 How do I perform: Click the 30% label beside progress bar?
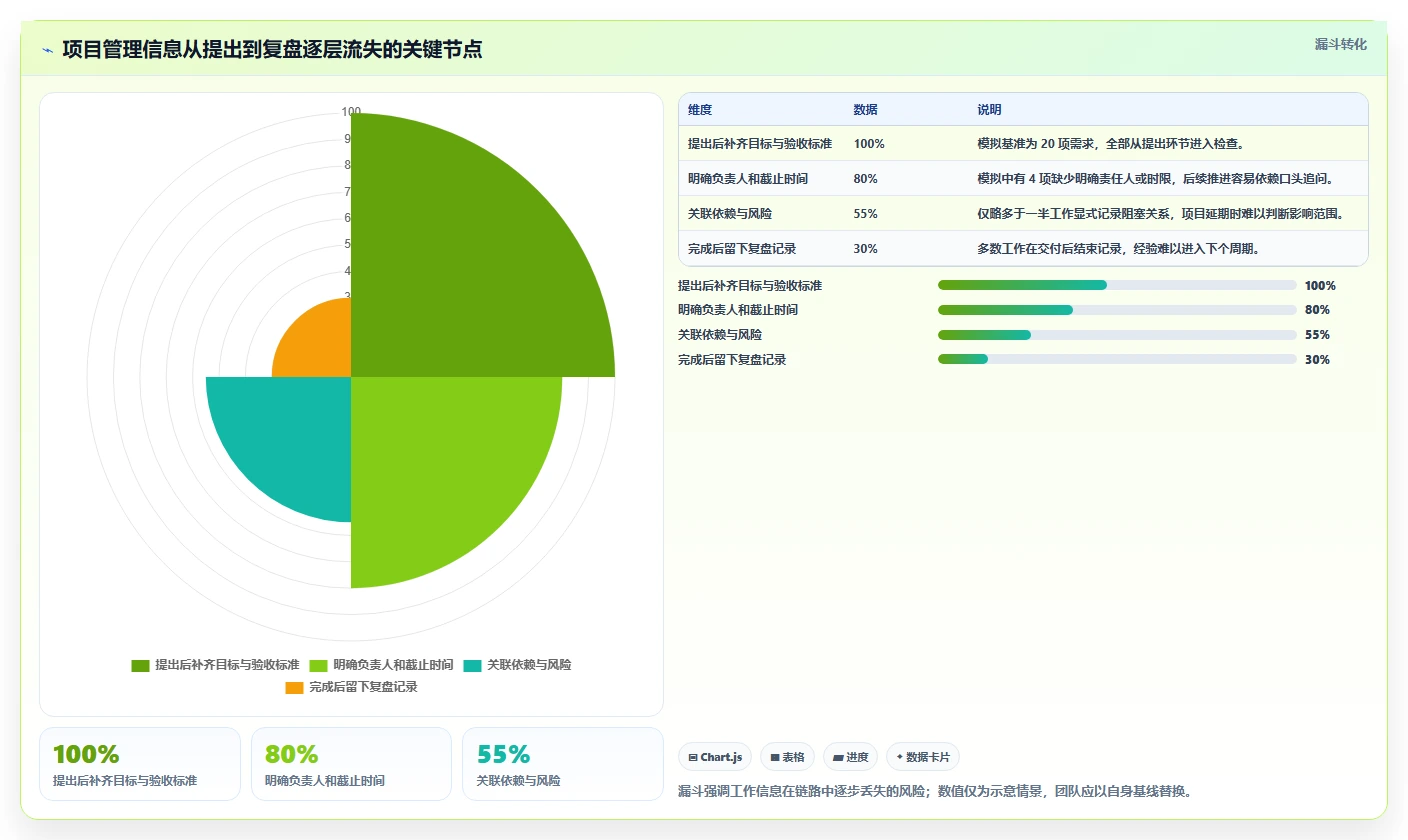point(1317,360)
